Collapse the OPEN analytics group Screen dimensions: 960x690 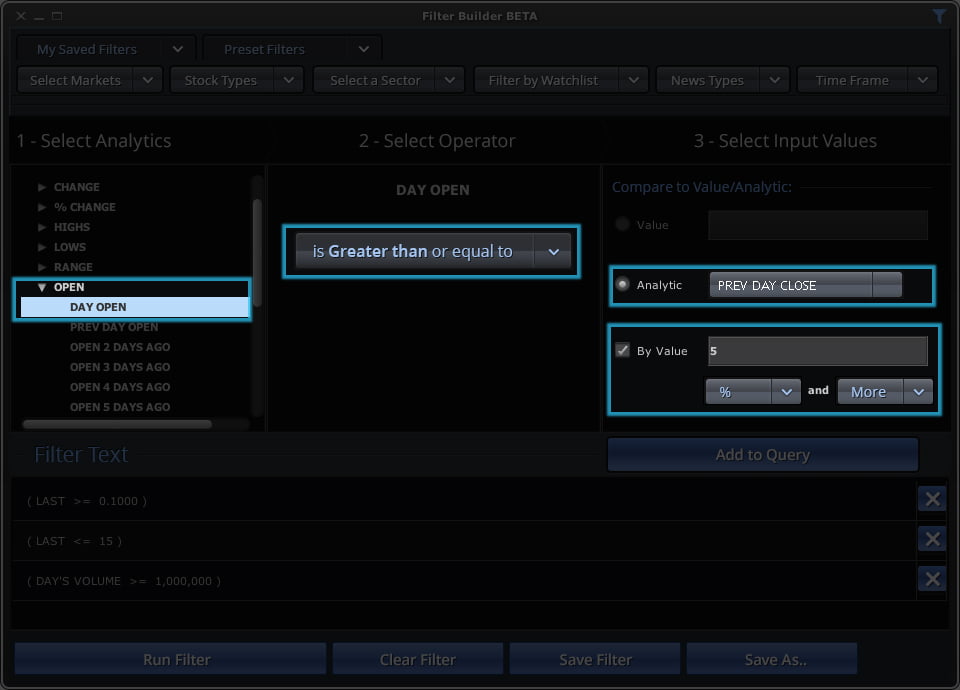pos(42,287)
